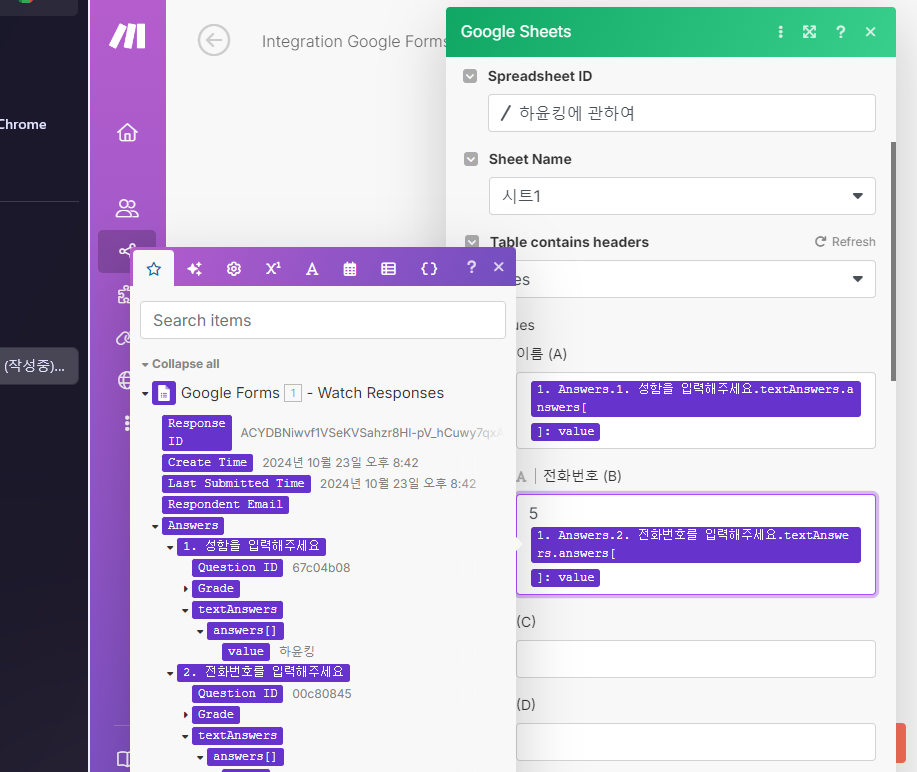Select the Response ID variable pill
Viewport: 917px width, 772px height.
coord(196,432)
